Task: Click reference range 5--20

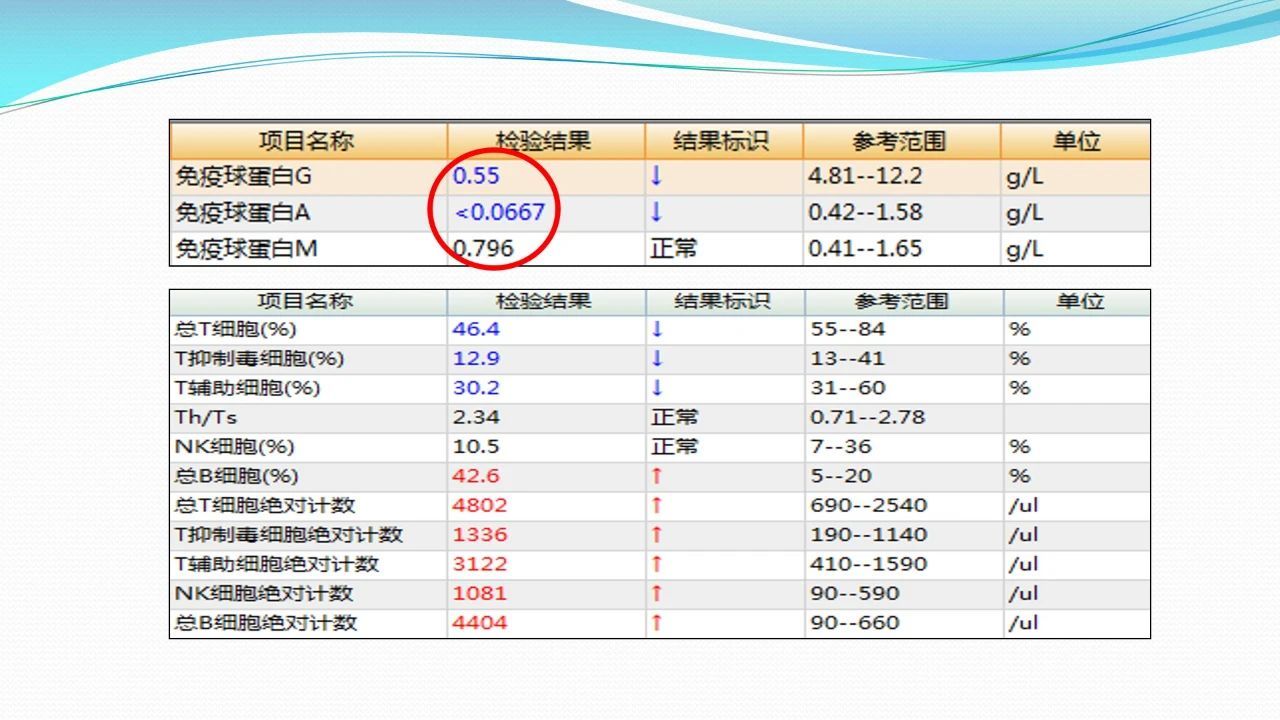Action: point(840,476)
